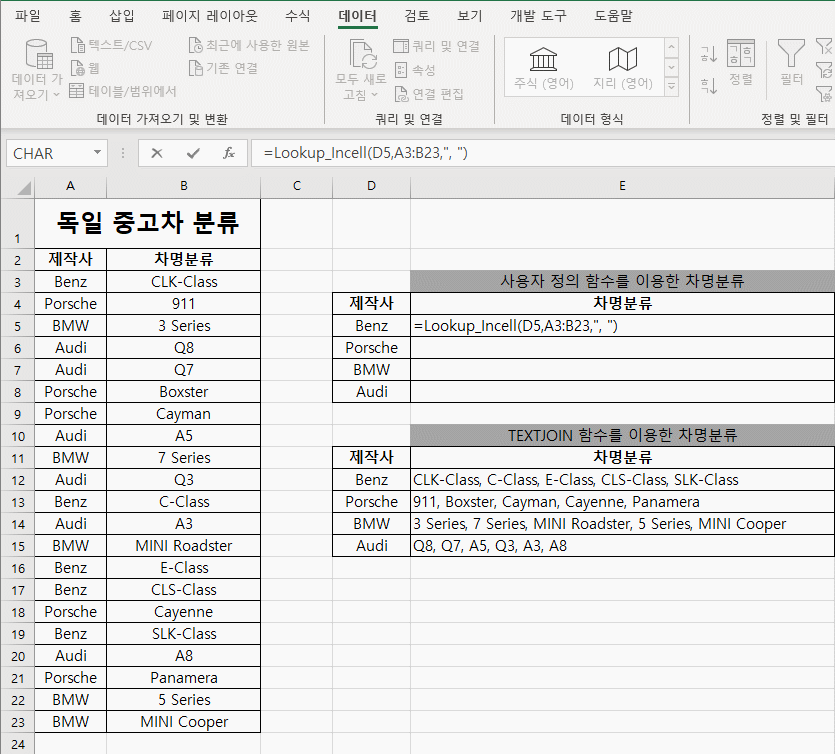
Task: Import from 텍스트/CSV file
Action: point(111,45)
